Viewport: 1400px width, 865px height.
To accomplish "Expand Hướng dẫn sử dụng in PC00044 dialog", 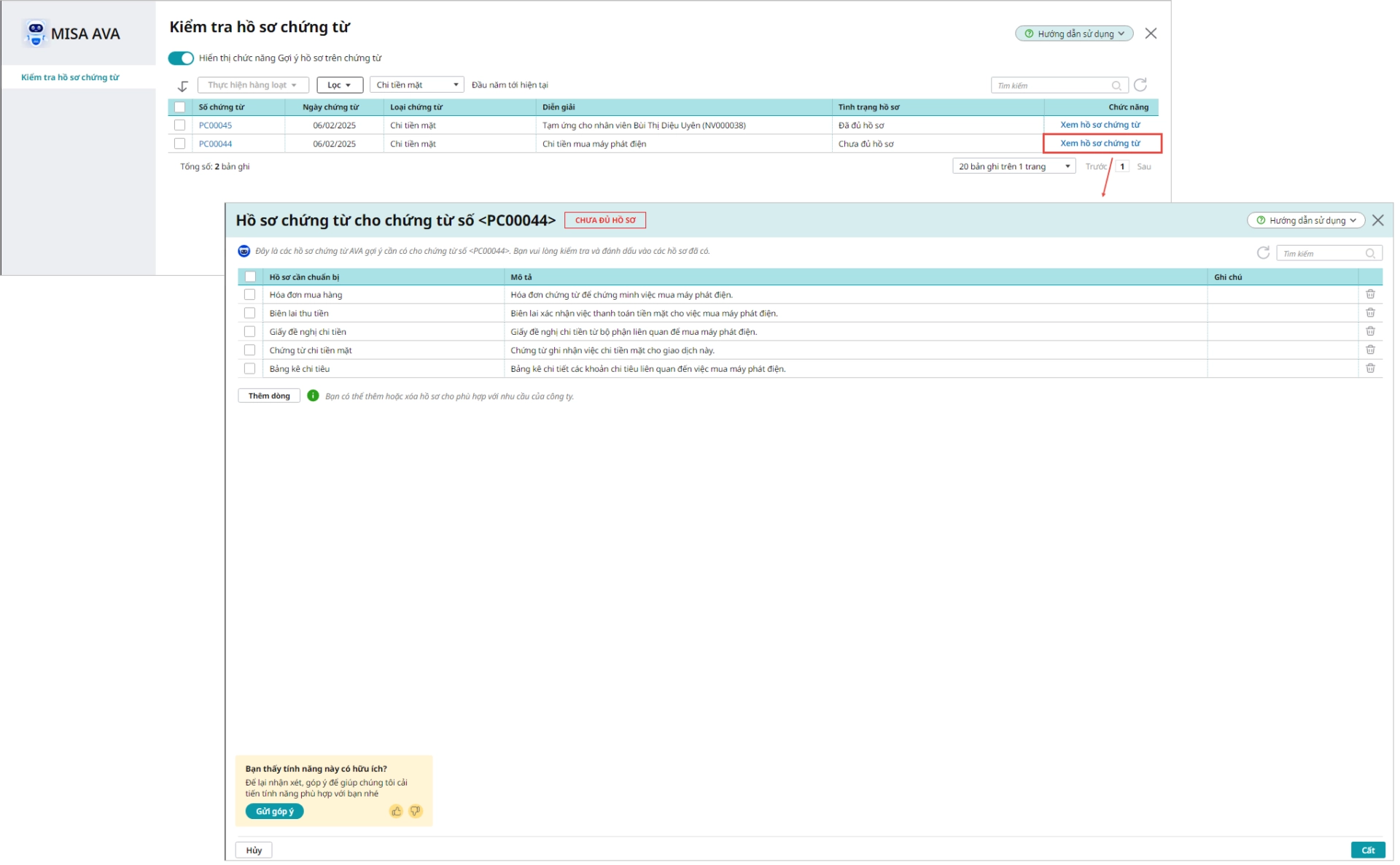I will (x=1306, y=220).
